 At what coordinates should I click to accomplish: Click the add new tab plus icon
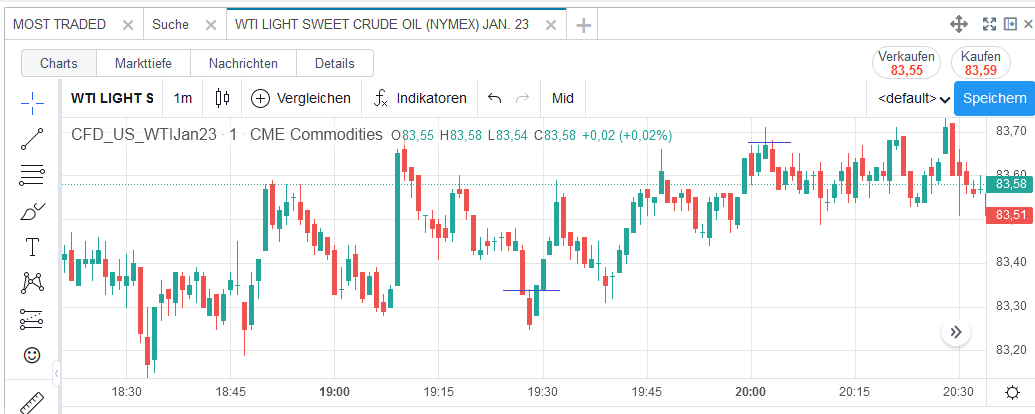584,25
